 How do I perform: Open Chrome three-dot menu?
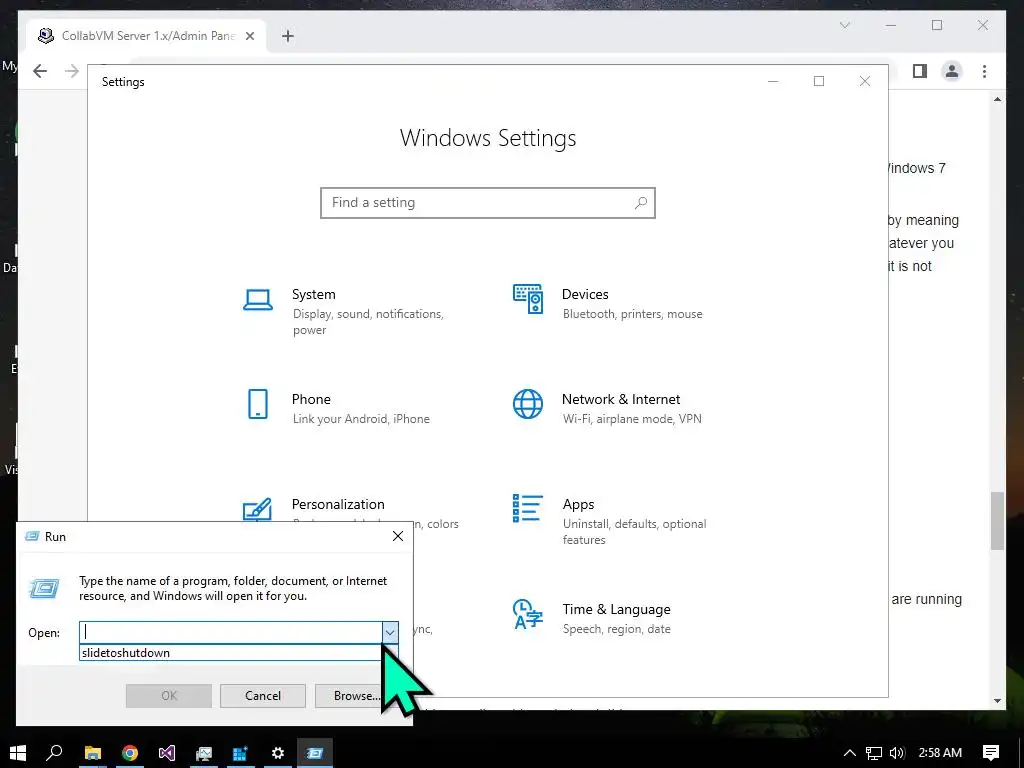pos(984,71)
